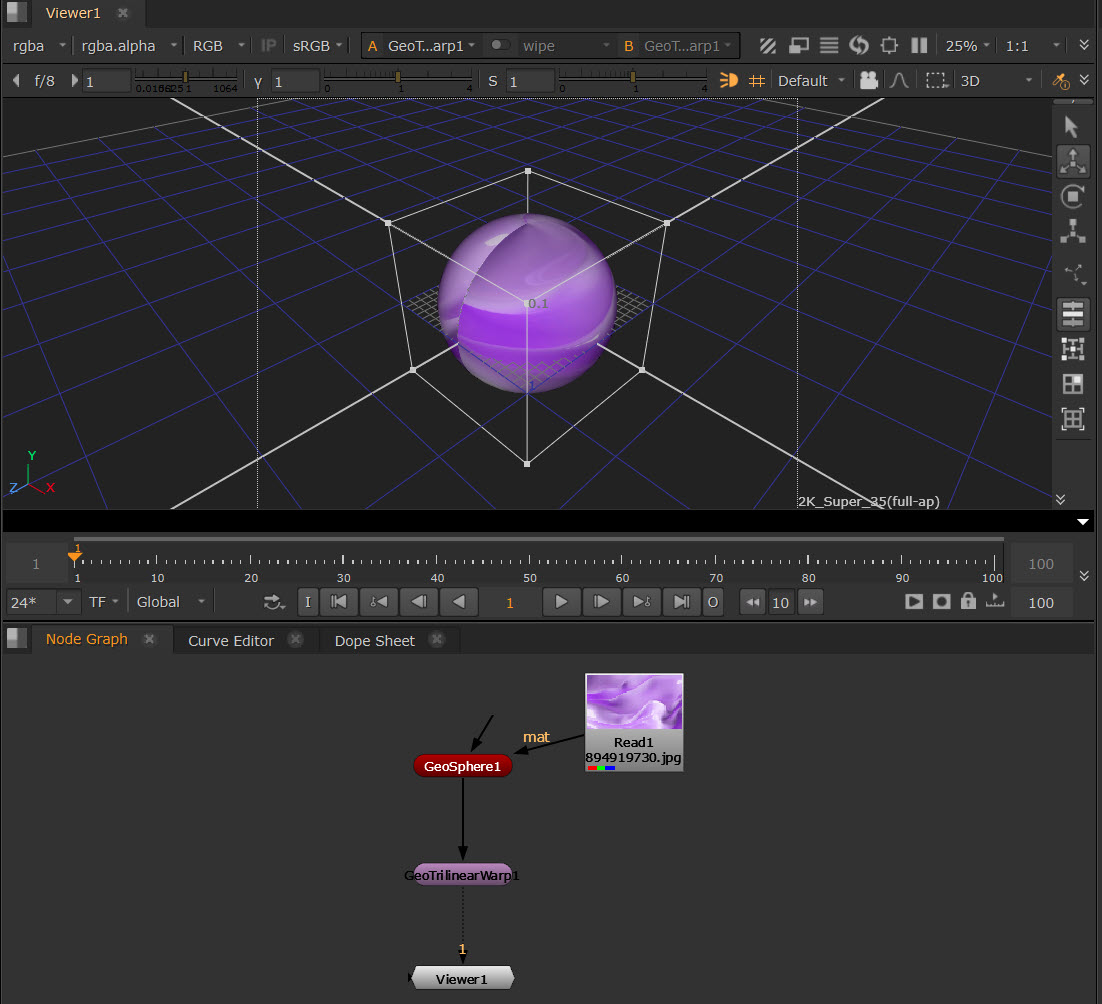Screen dimensions: 1102x1004
Task: Open the 3D view mode dropdown
Action: coord(996,80)
